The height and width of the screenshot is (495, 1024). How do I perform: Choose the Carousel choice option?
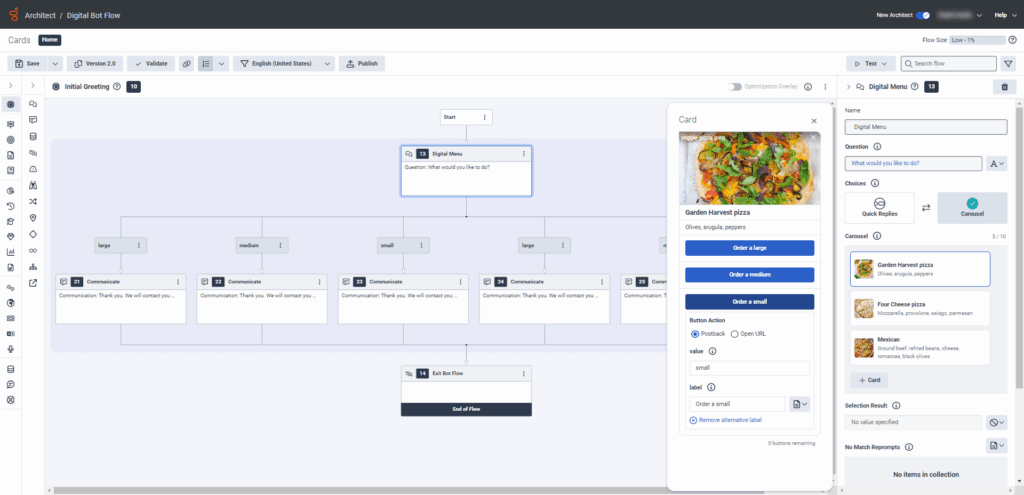coord(972,208)
